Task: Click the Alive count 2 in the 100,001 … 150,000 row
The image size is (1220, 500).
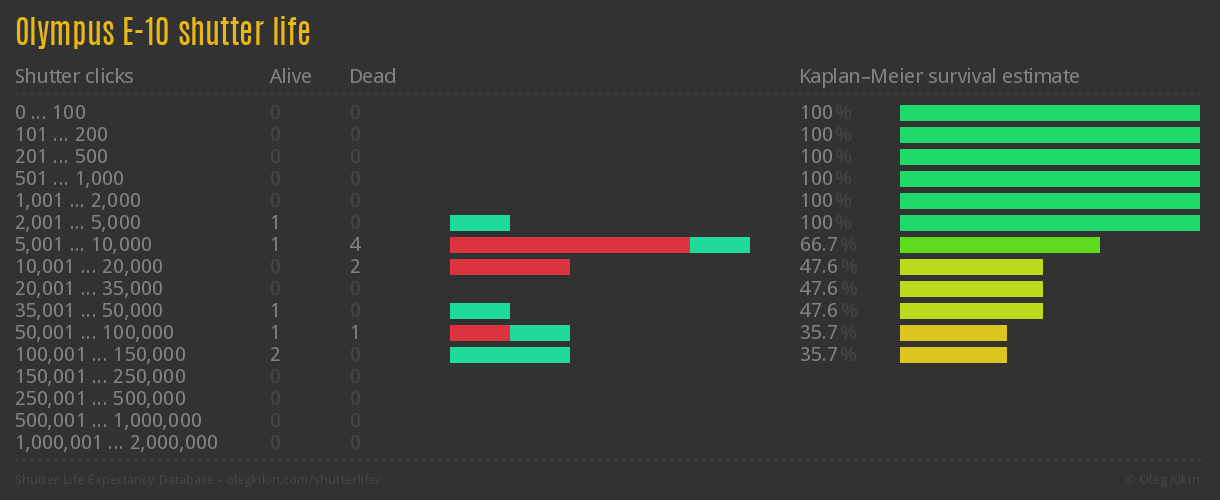Action: (x=275, y=355)
